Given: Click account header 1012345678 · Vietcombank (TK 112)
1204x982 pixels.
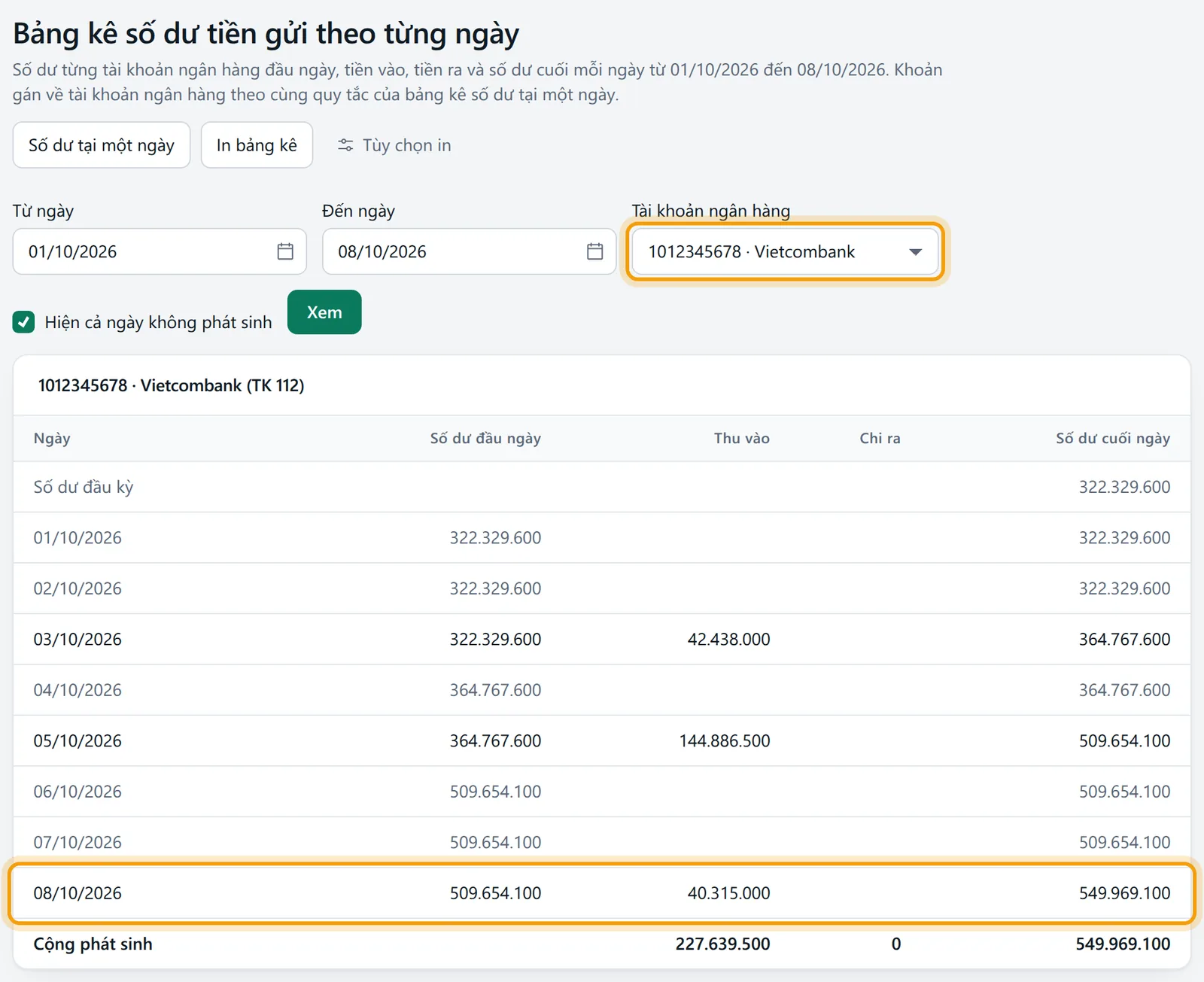Looking at the screenshot, I should click(x=172, y=385).
